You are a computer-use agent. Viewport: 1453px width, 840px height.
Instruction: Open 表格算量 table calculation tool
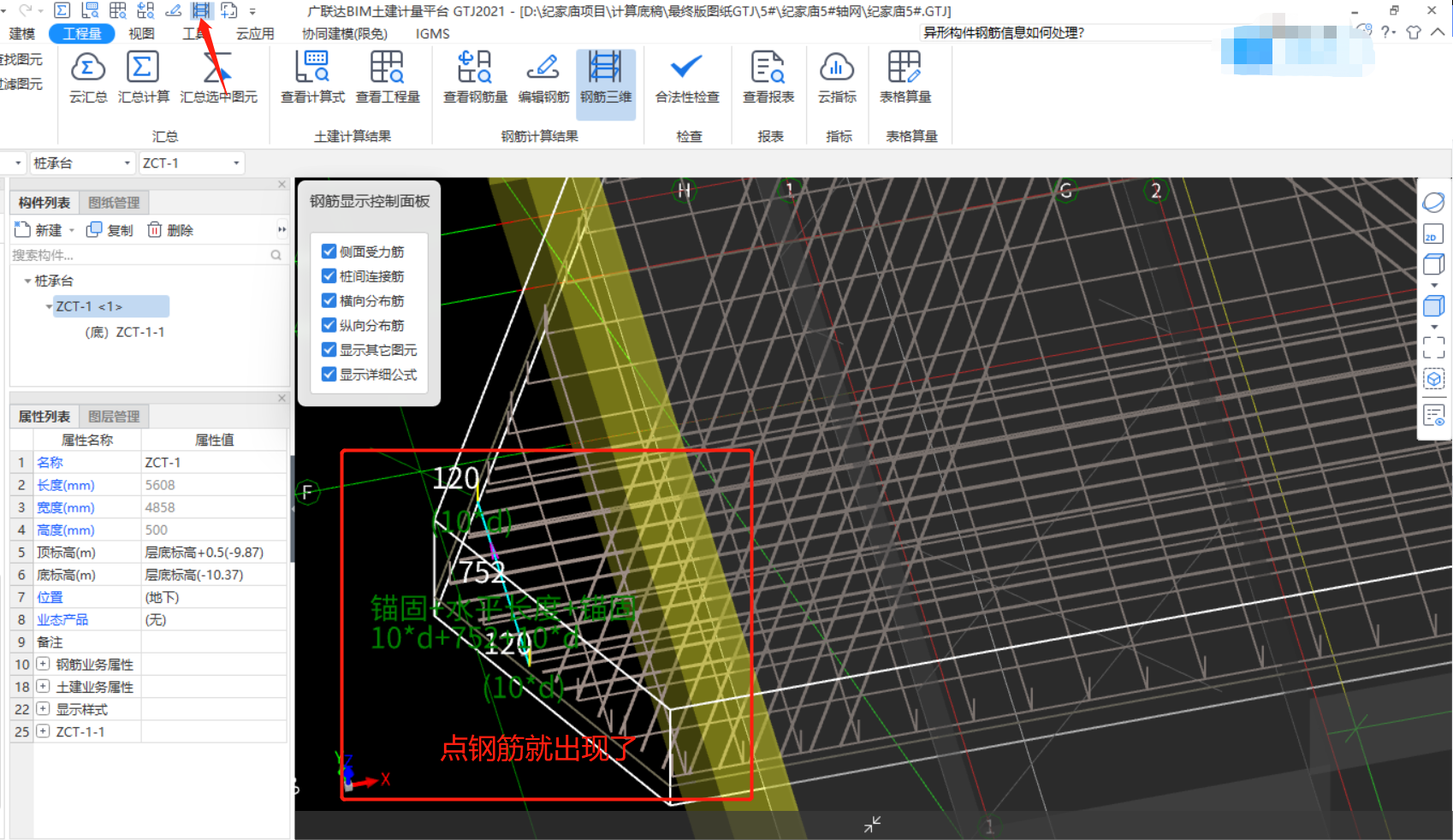(x=905, y=78)
